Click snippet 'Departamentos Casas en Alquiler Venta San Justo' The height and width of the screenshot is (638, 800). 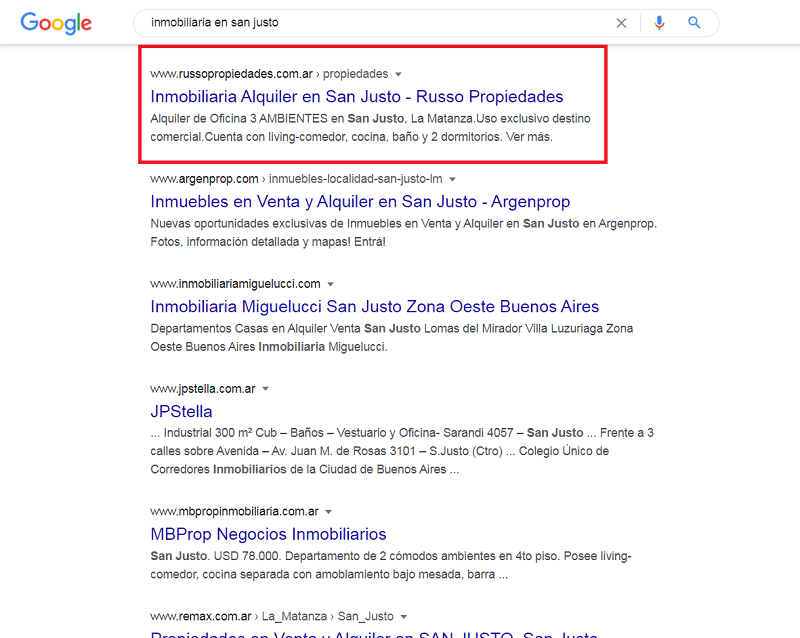tap(391, 337)
